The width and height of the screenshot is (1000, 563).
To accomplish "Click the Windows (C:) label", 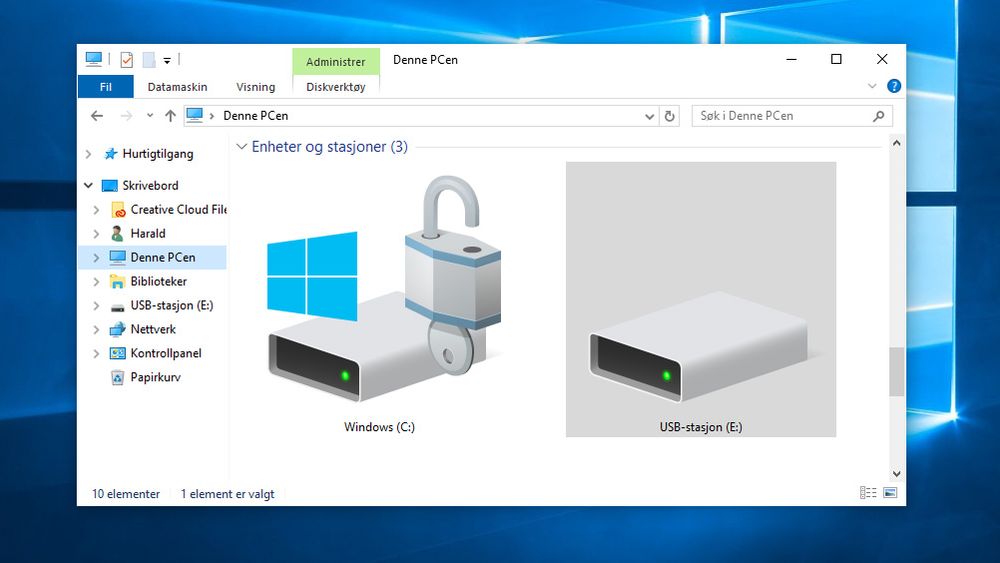I will pyautogui.click(x=379, y=427).
